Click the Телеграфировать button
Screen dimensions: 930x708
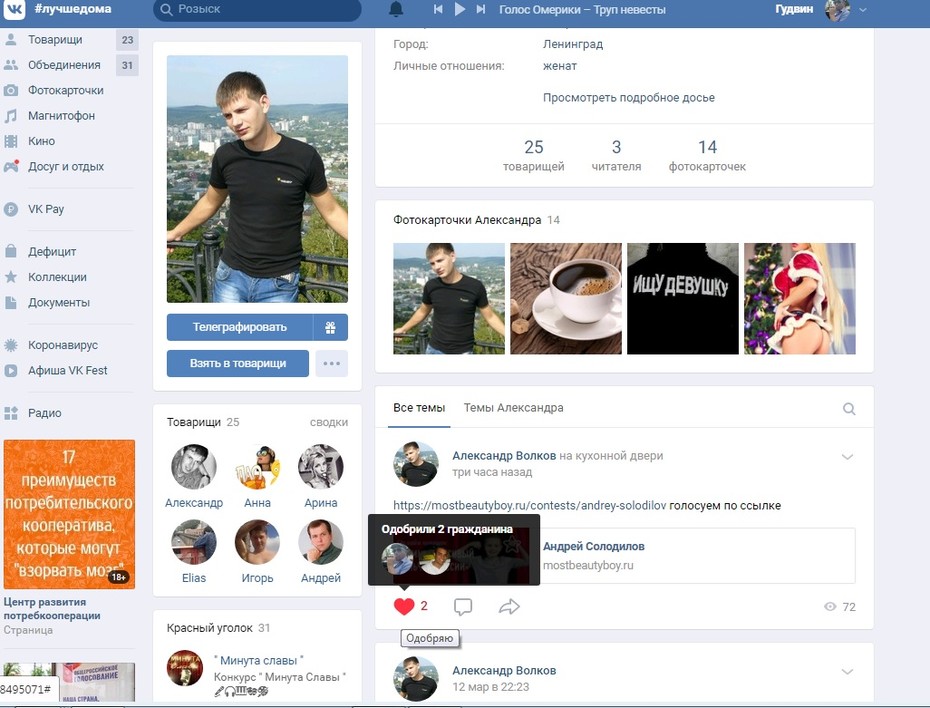coord(240,327)
